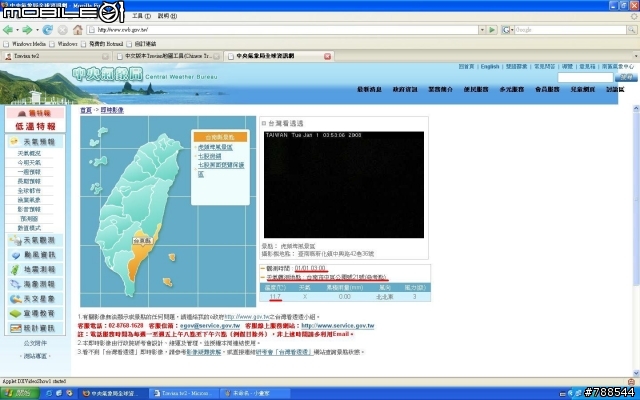Click the highlighted orange 台東縣 region on map
Viewport: 640px width, 400px height.
coord(141,255)
